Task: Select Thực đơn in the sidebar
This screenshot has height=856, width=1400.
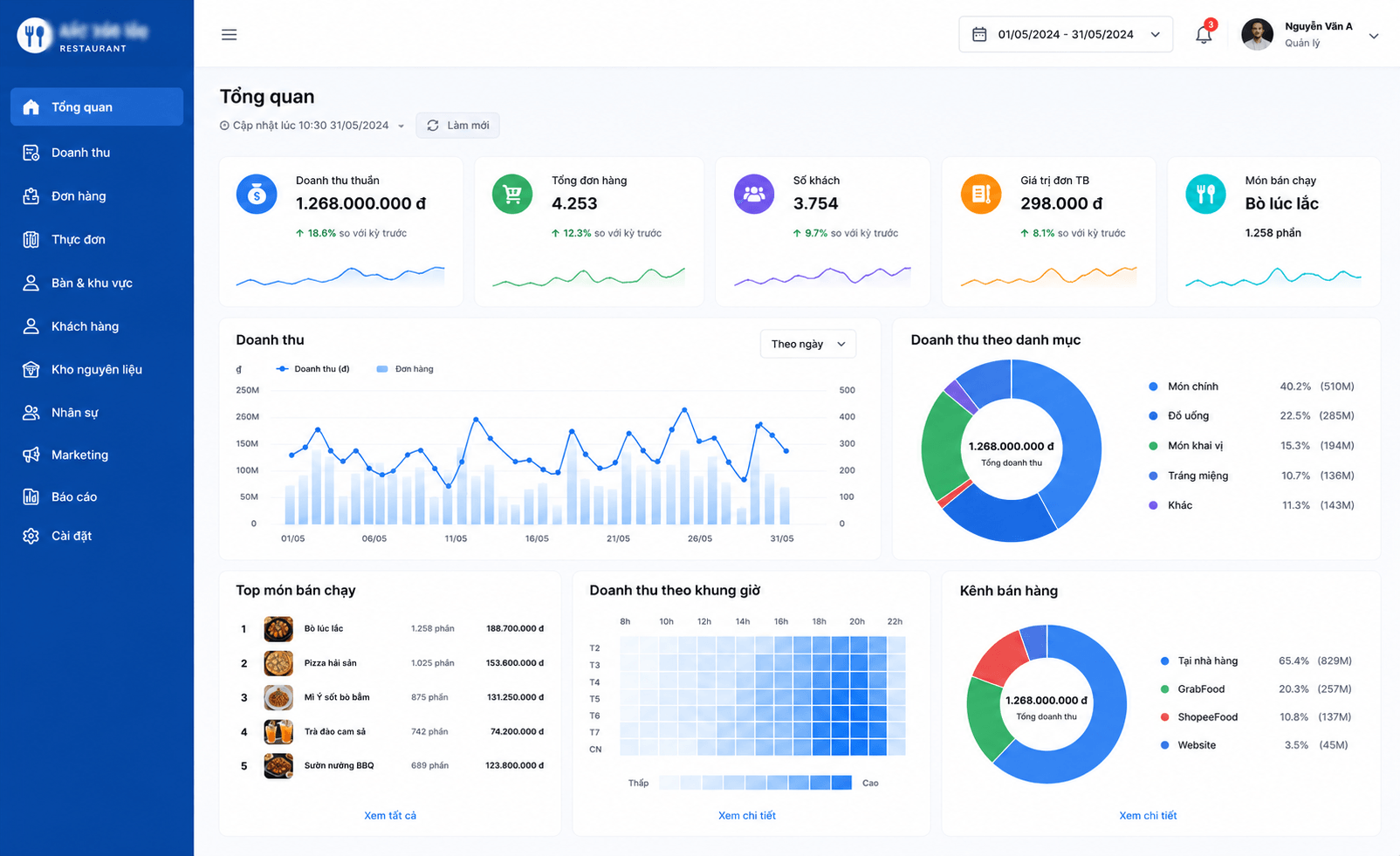Action: pos(97,239)
